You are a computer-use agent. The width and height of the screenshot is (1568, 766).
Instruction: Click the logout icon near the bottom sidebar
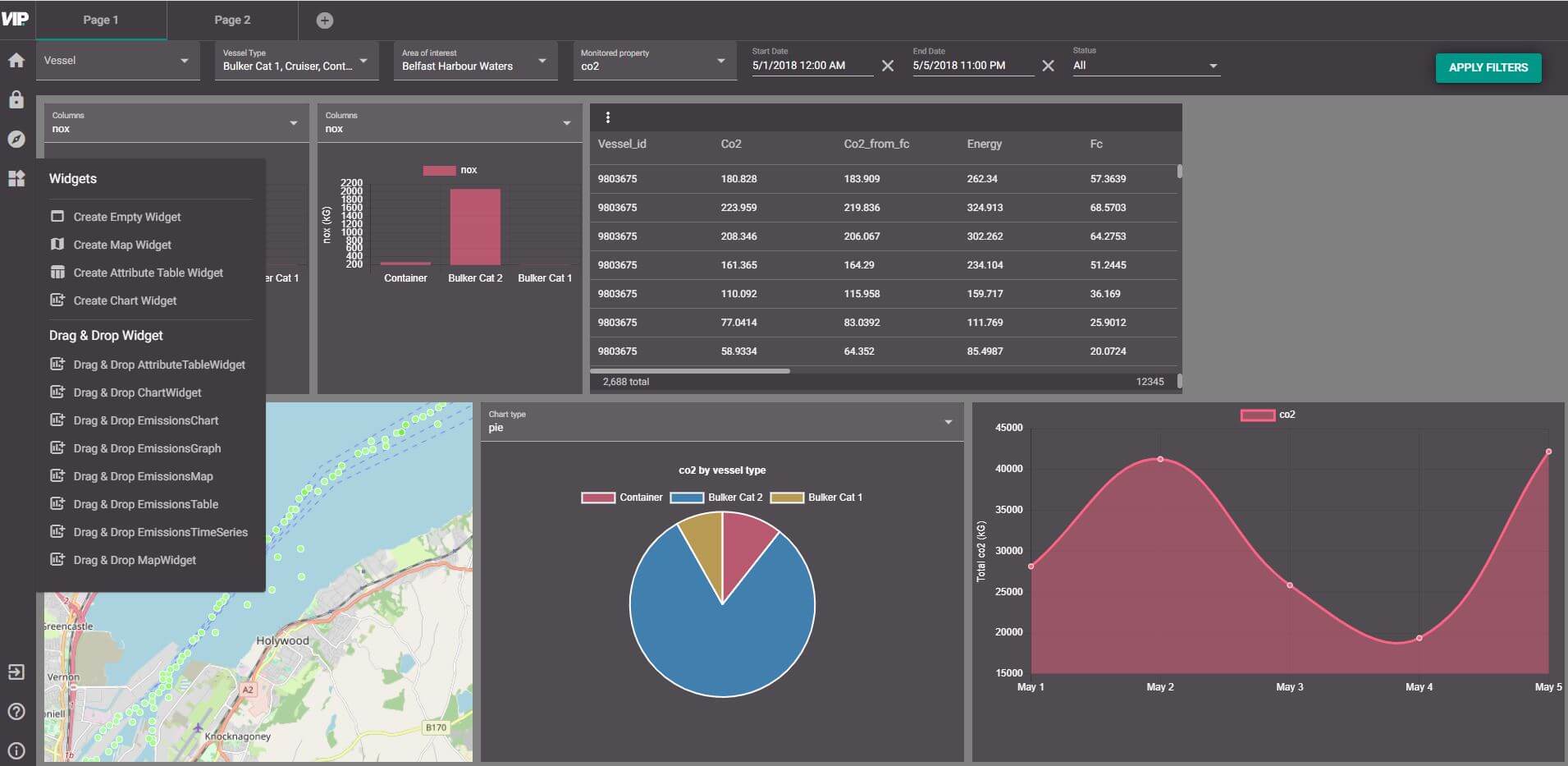[16, 672]
